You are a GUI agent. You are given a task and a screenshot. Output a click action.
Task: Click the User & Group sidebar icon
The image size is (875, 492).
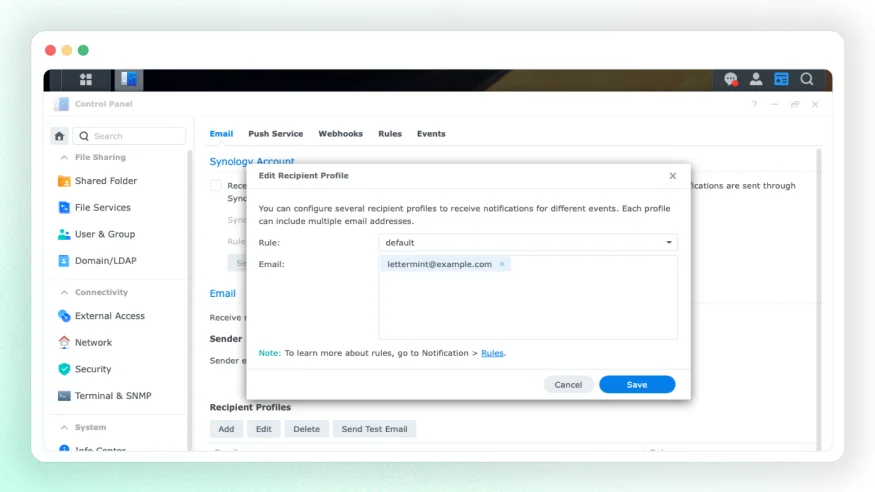click(64, 234)
